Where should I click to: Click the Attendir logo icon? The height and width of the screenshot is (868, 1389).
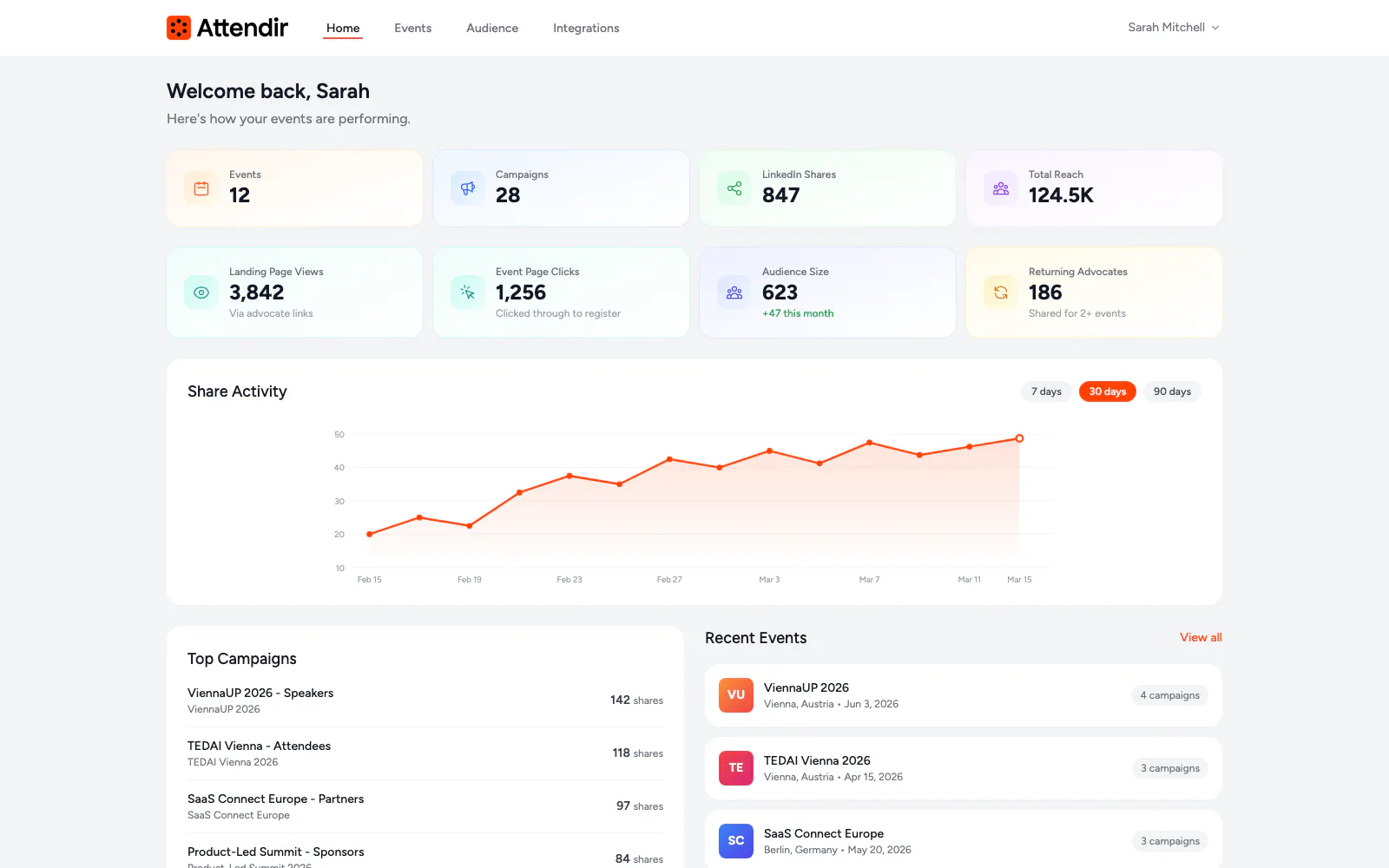tap(179, 28)
